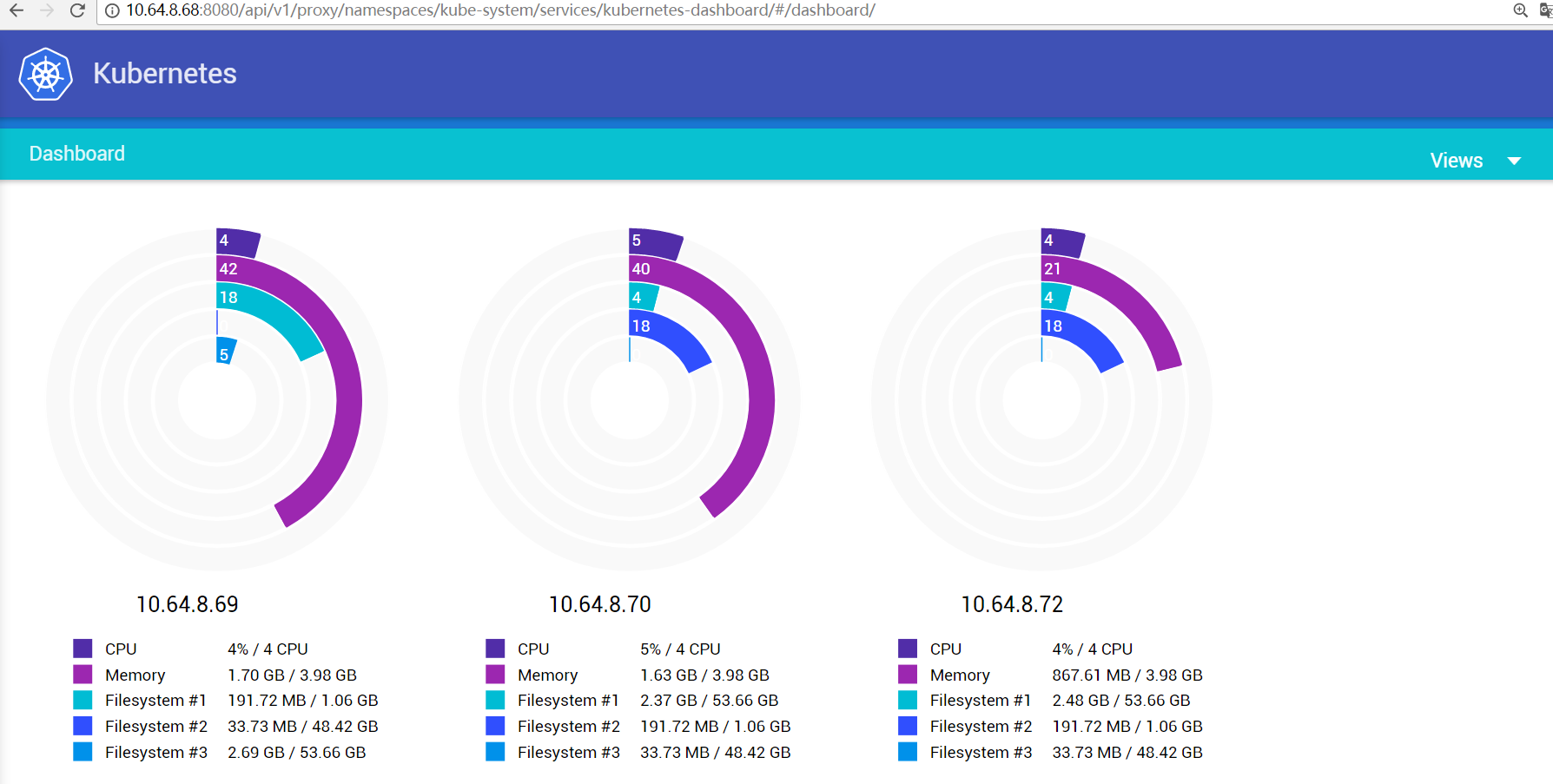Click the value 867.61 MB / 3.98 GB
Screen dimensions: 1553x784
pos(1127,675)
